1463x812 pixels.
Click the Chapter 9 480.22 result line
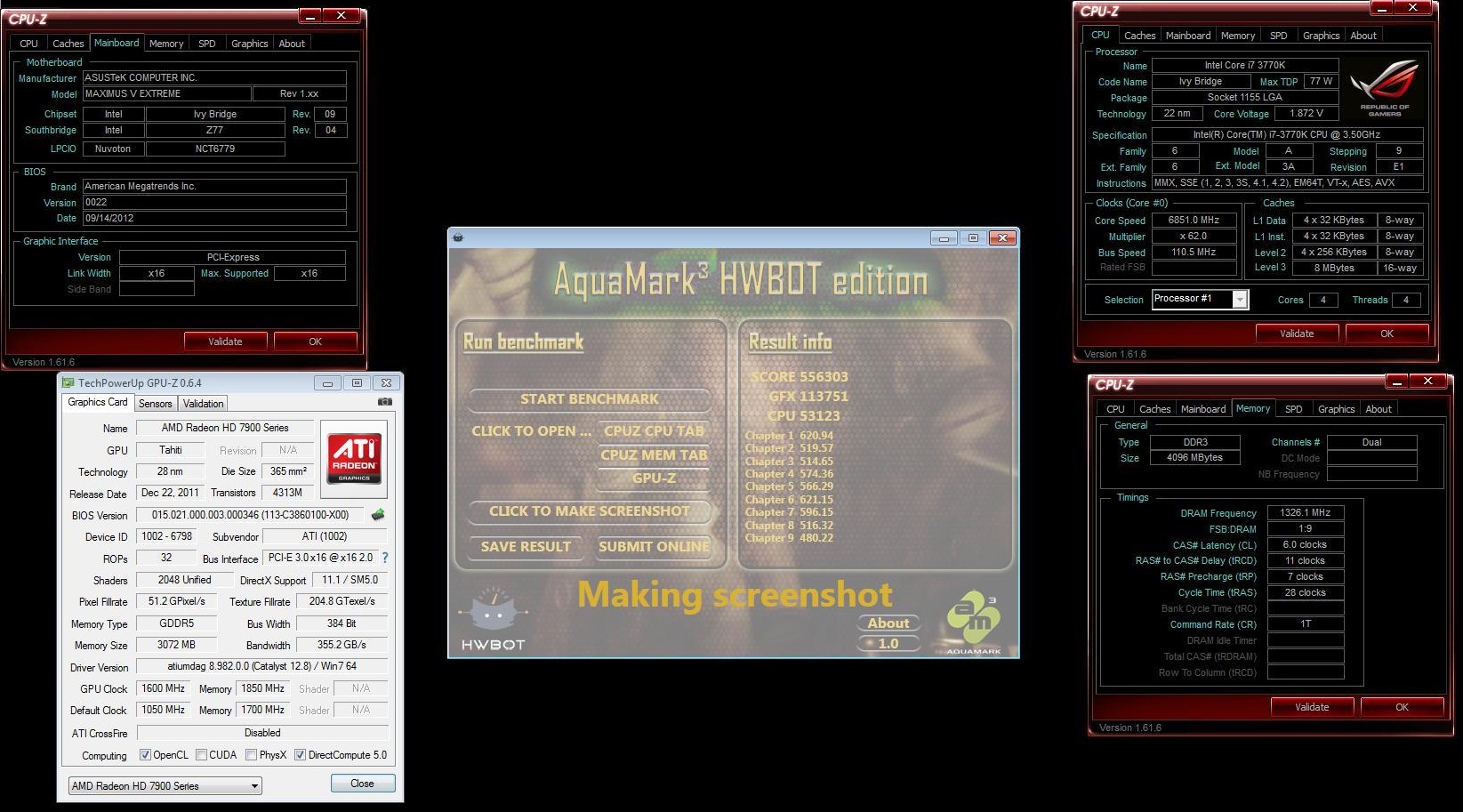pos(789,538)
